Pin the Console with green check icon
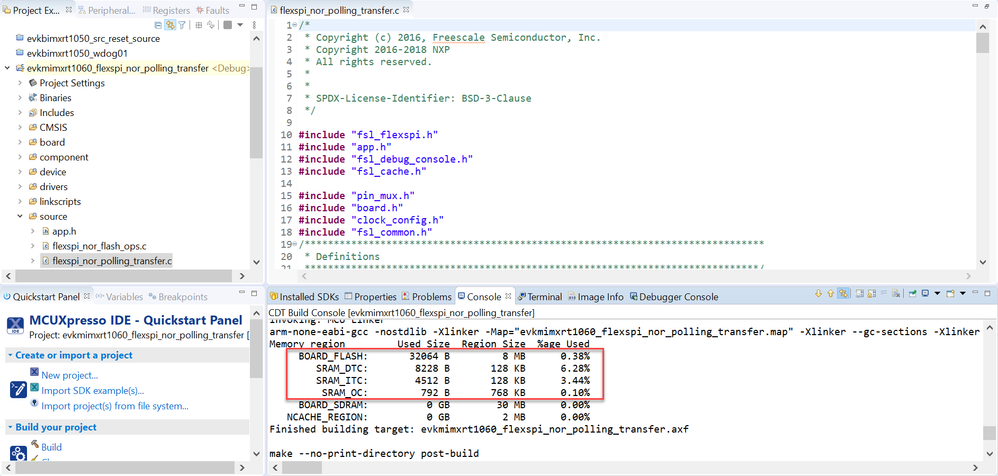The height and width of the screenshot is (476, 998). coord(912,293)
